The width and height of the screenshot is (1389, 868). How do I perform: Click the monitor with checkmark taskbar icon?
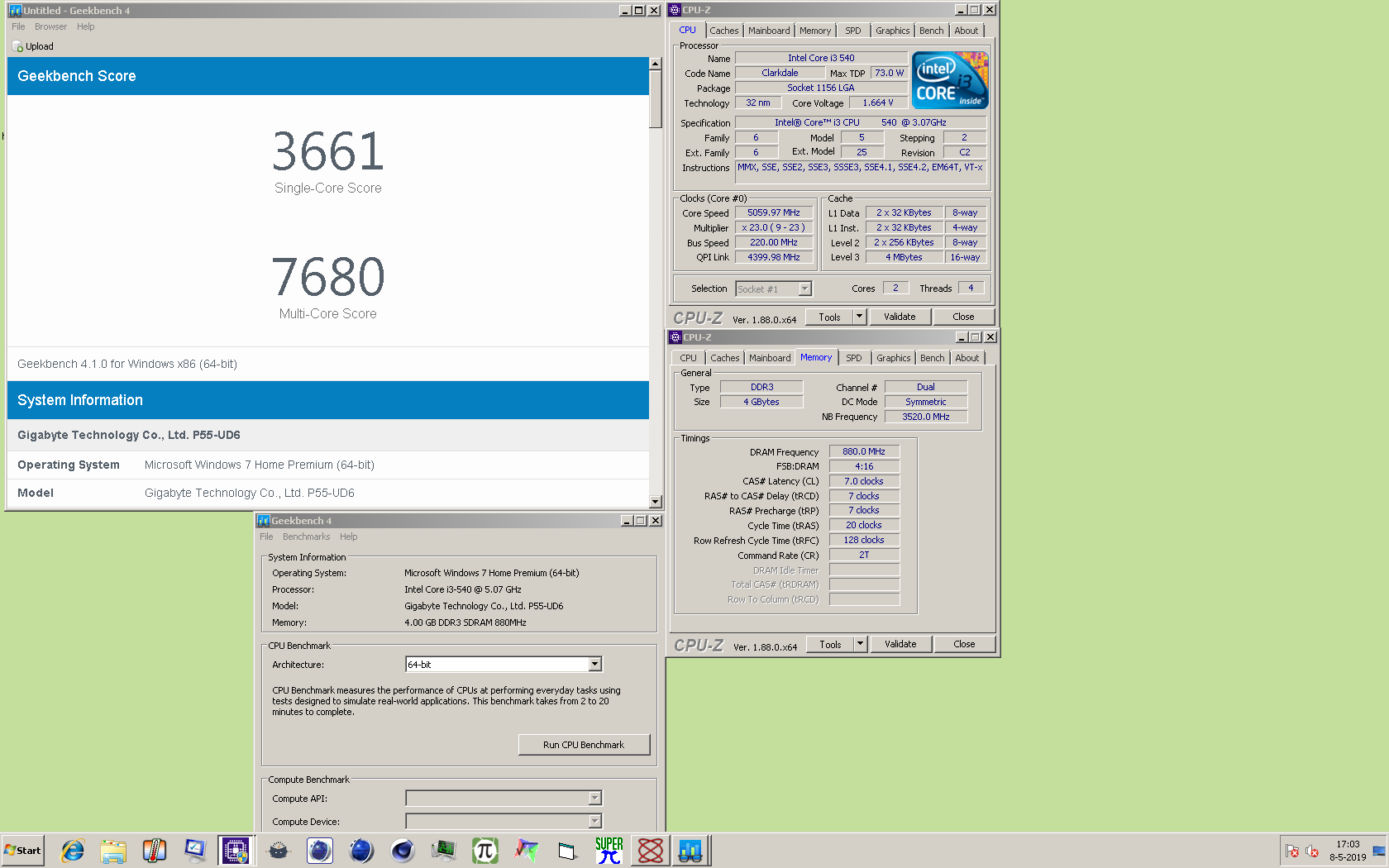pyautogui.click(x=195, y=850)
